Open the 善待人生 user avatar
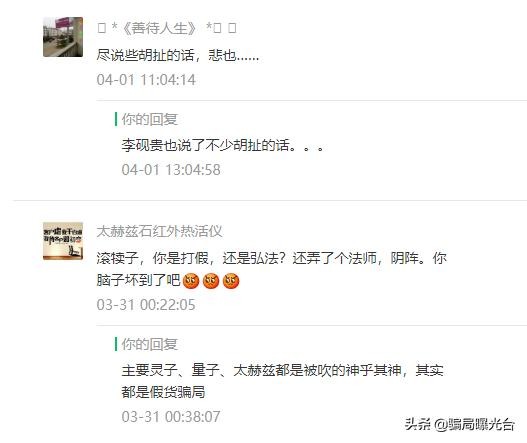The image size is (527, 443). pos(63,37)
